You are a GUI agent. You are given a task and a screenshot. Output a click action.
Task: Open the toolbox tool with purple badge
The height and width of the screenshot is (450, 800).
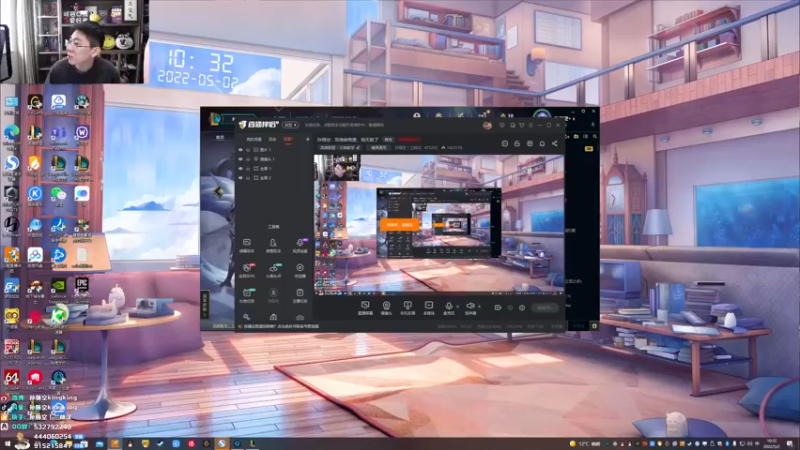coord(300,245)
